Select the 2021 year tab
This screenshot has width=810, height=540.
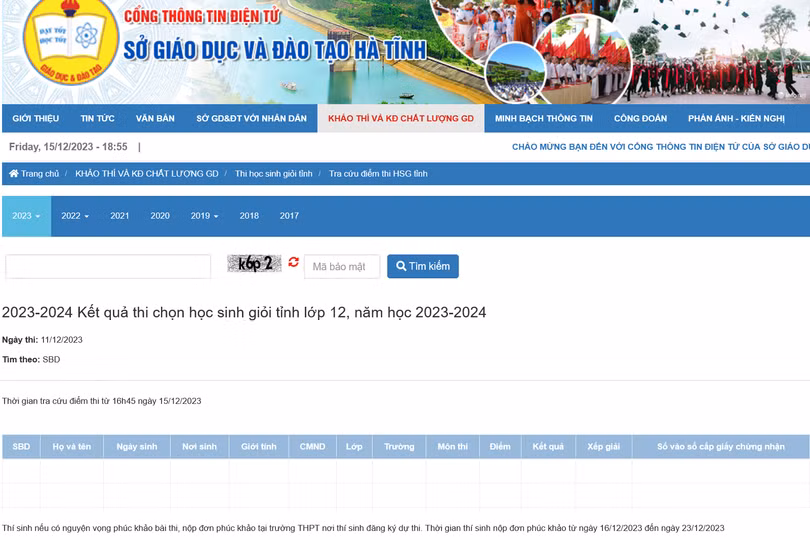119,216
